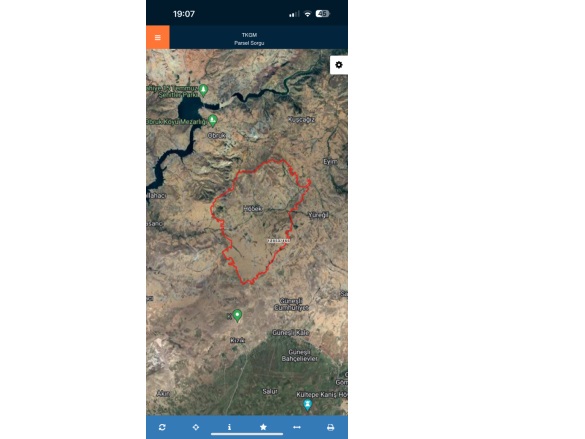The width and height of the screenshot is (585, 439).
Task: Tap the TKGM Parsel Sorgu title
Action: point(249,39)
